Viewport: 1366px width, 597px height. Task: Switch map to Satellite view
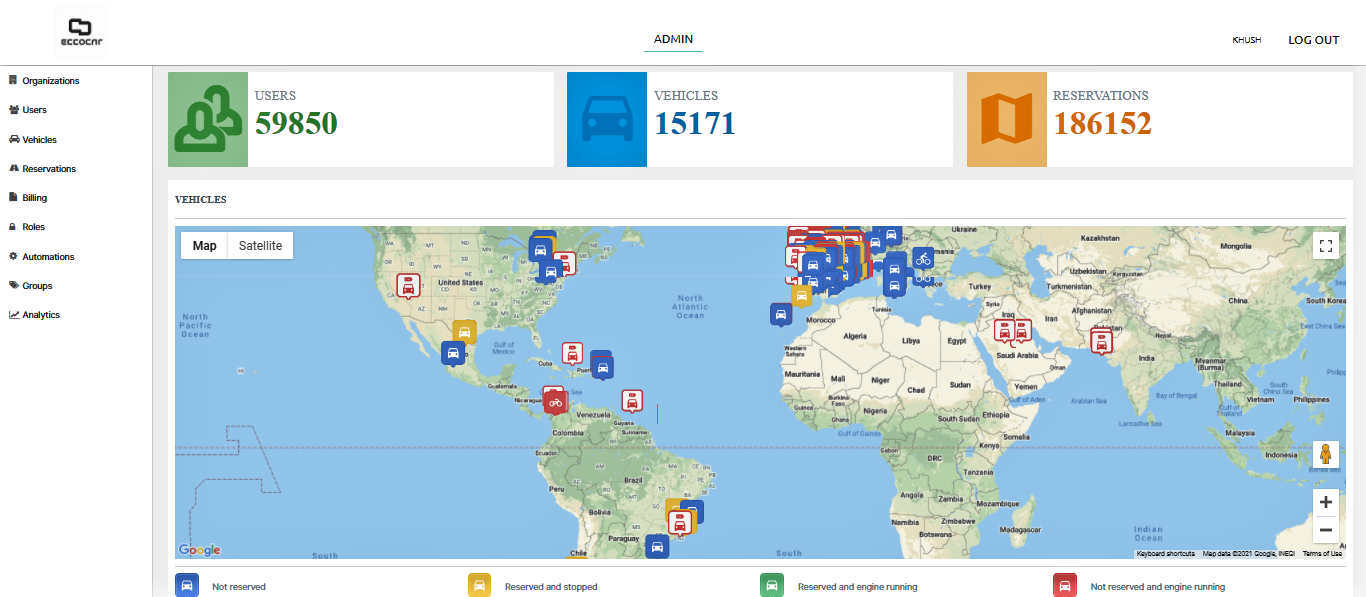(260, 246)
